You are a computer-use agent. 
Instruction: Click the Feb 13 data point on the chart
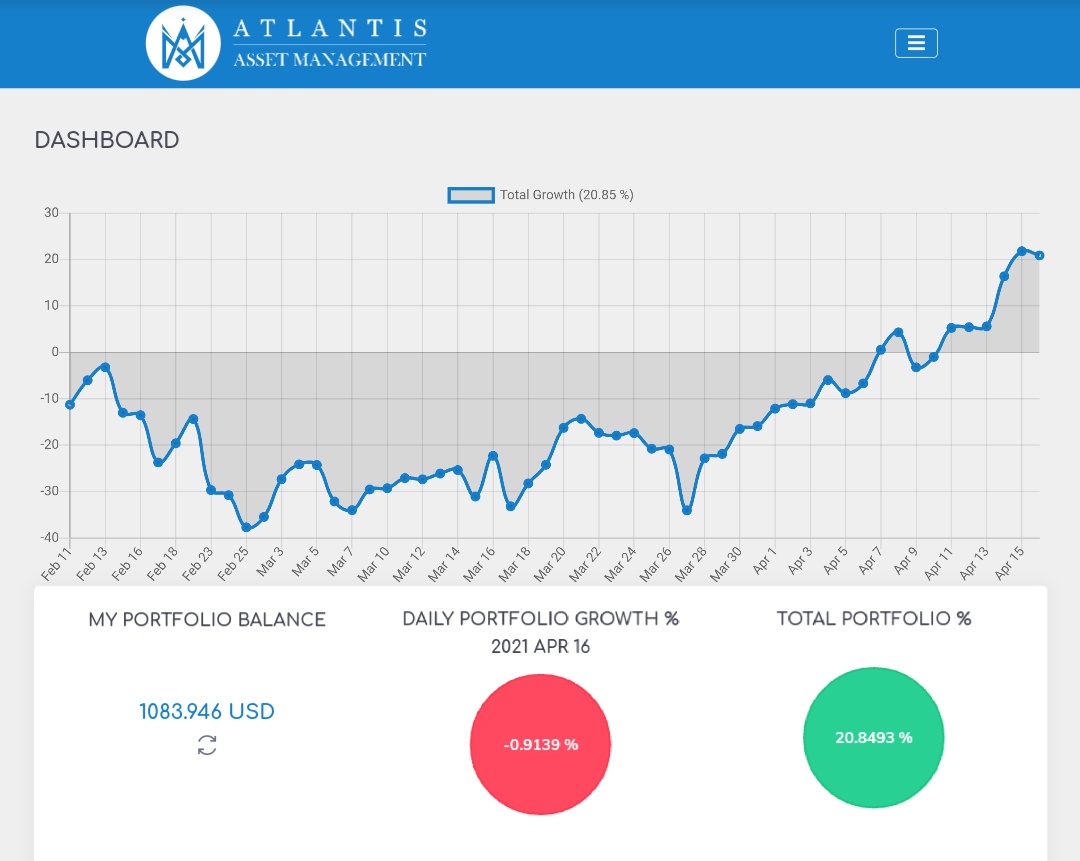coord(105,367)
